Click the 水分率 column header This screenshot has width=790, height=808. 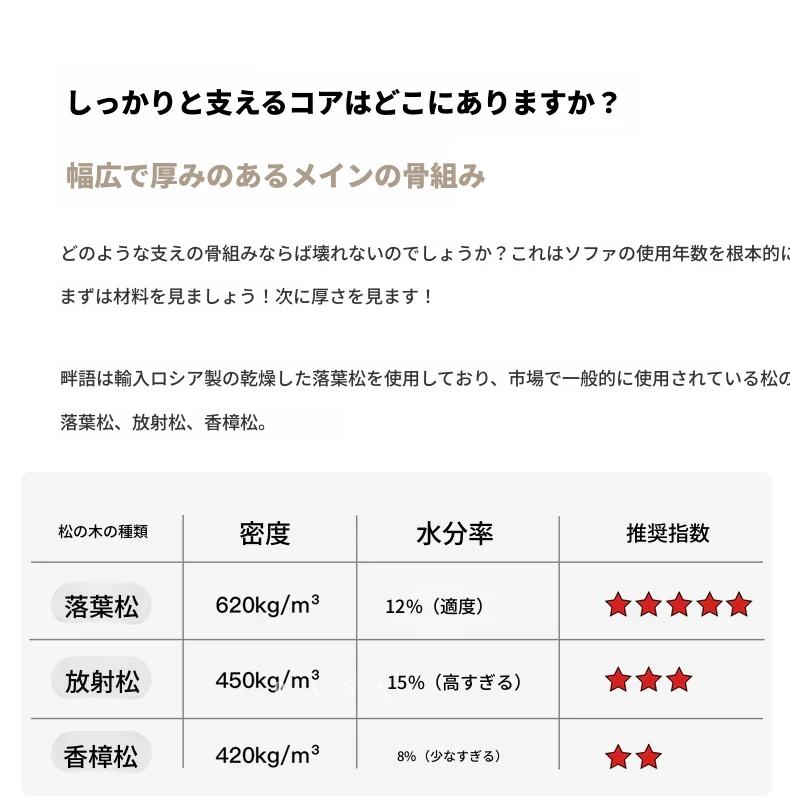coord(454,533)
